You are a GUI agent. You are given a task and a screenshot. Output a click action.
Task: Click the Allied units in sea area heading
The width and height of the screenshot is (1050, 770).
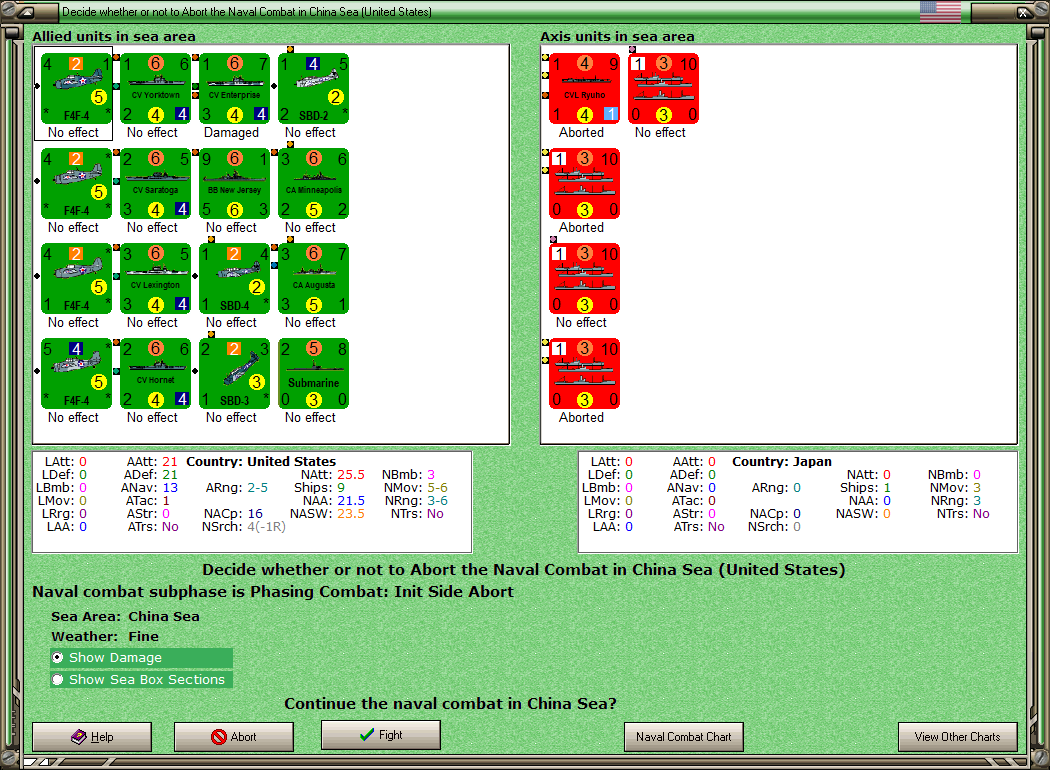(x=114, y=36)
